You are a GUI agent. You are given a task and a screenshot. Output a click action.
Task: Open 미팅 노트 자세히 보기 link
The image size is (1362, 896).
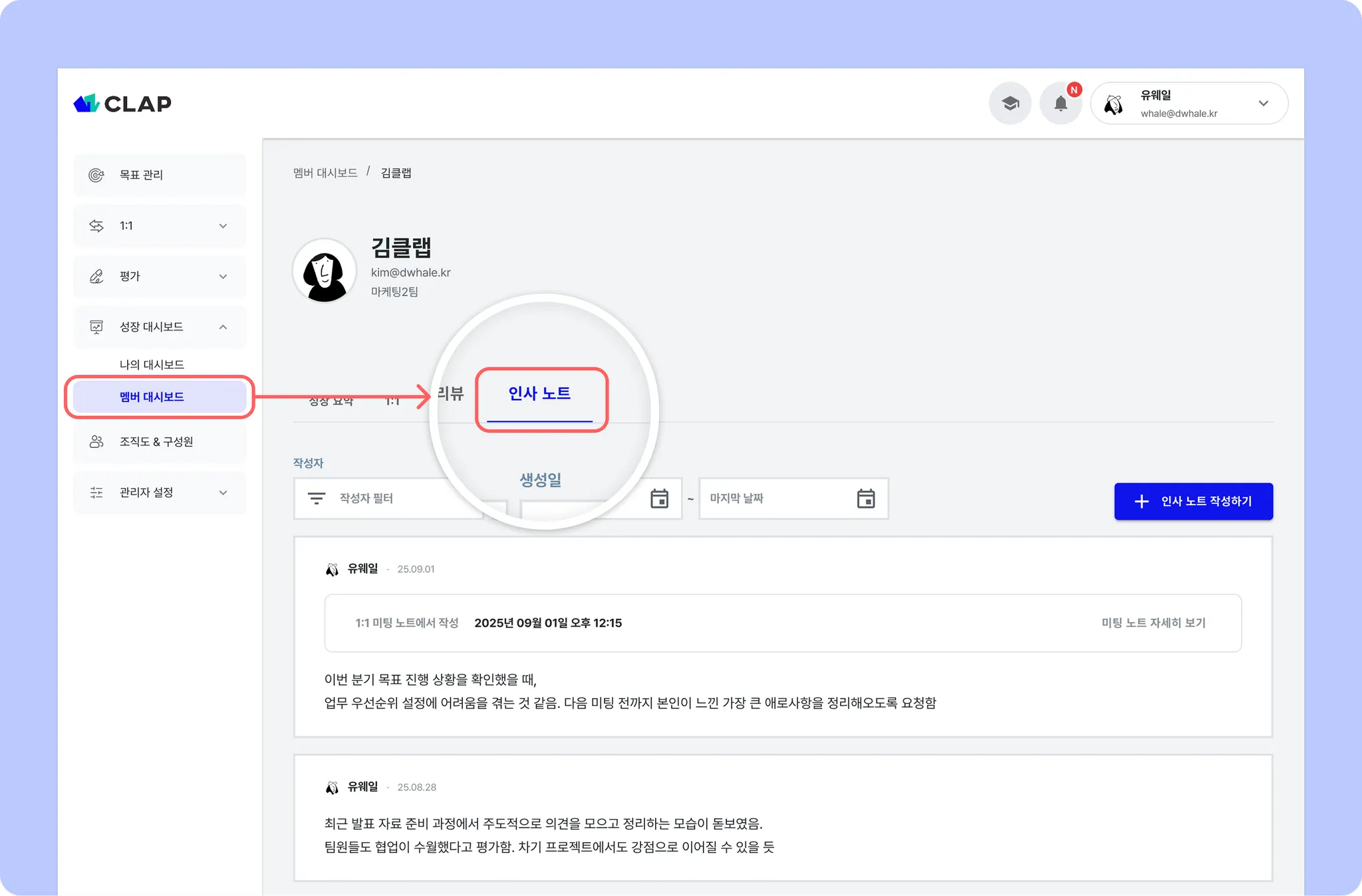click(1153, 623)
